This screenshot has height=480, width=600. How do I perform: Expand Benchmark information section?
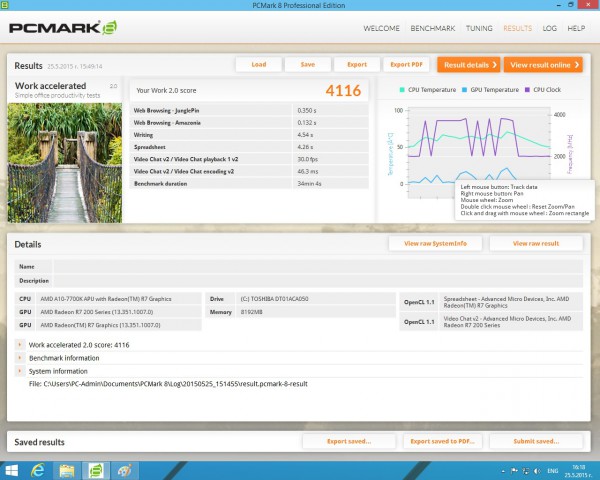[x=20, y=358]
